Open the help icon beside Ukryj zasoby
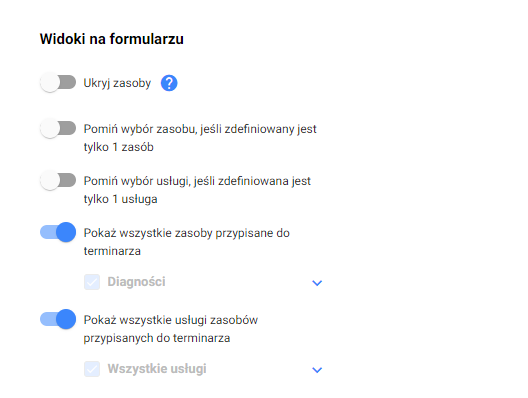The image size is (528, 398). [x=169, y=83]
